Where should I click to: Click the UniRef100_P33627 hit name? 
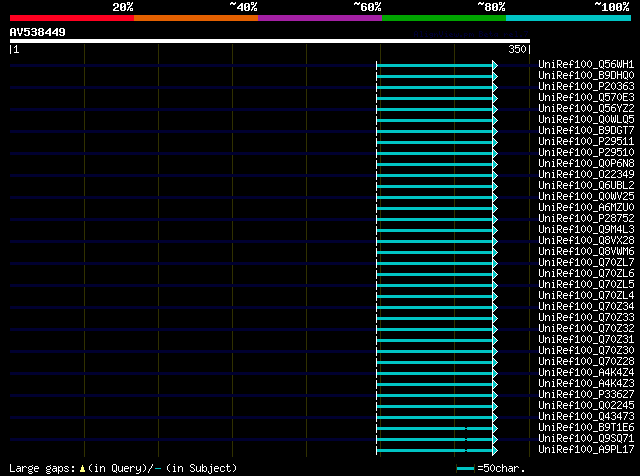(586, 395)
